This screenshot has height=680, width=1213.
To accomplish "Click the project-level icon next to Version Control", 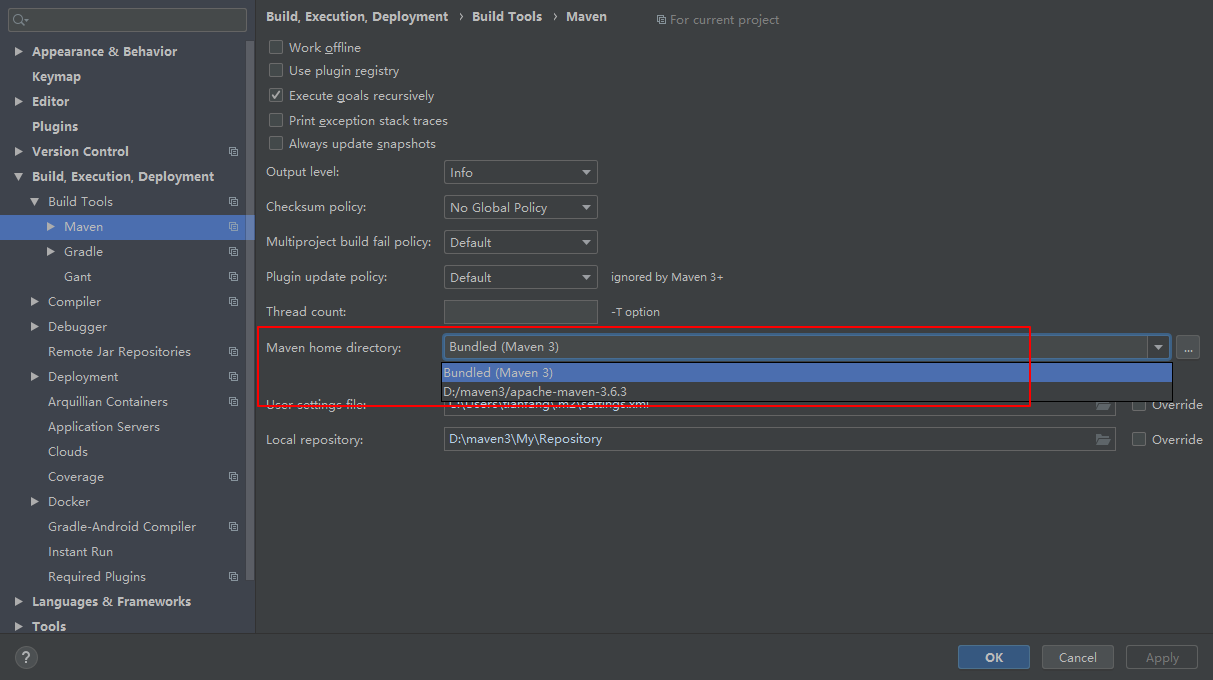I will (233, 152).
